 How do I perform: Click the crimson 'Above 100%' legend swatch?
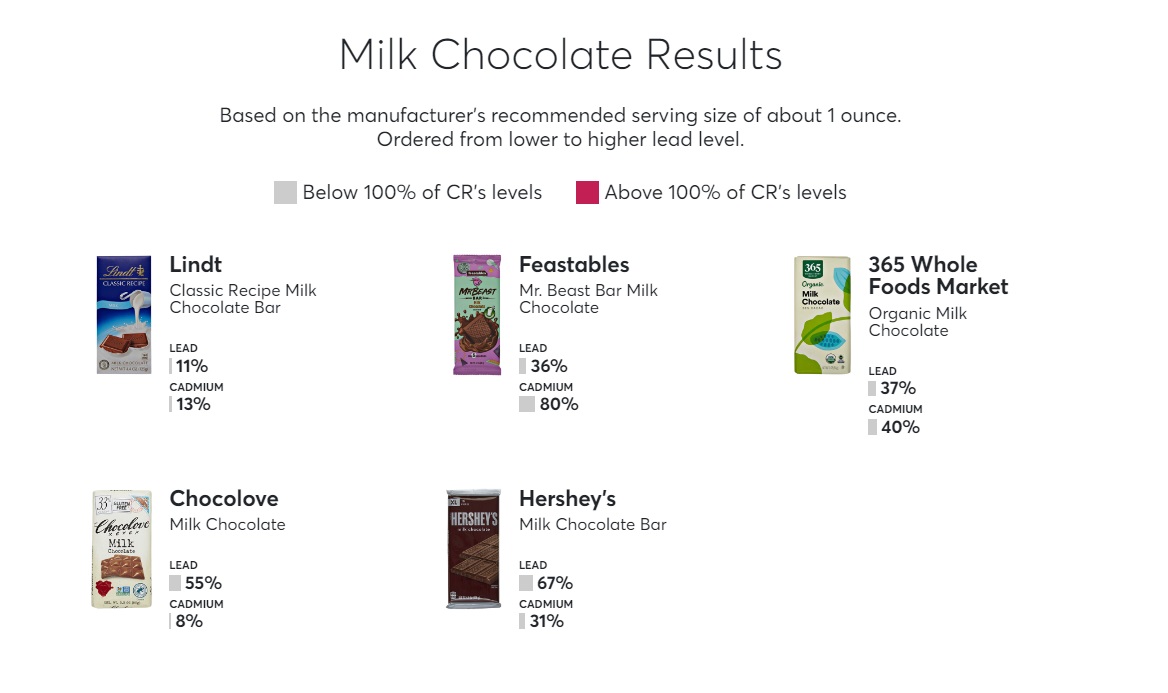coord(587,192)
